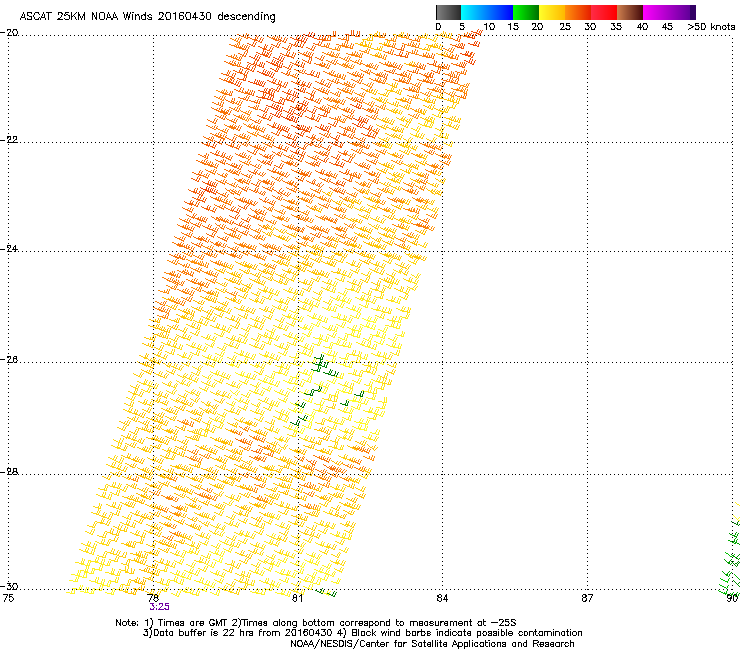740x650 pixels.
Task: Click the 78 longitude axis label
Action: [x=153, y=598]
